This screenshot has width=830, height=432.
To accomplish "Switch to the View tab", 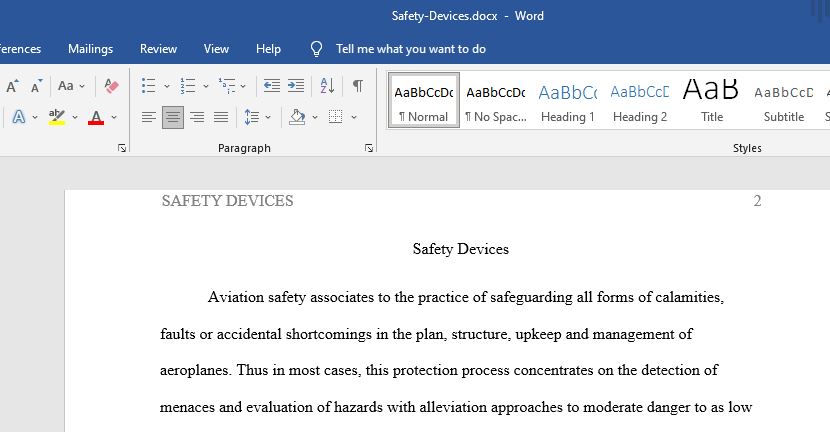I will tap(216, 49).
